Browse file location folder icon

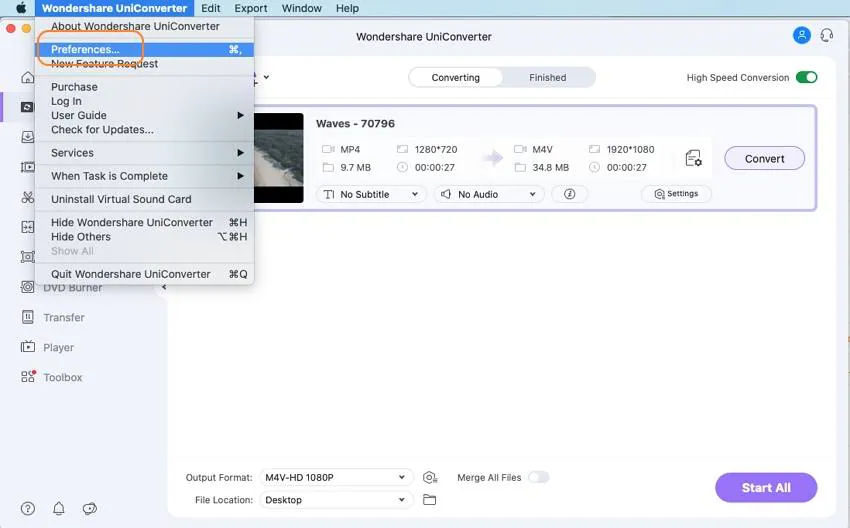(x=429, y=500)
